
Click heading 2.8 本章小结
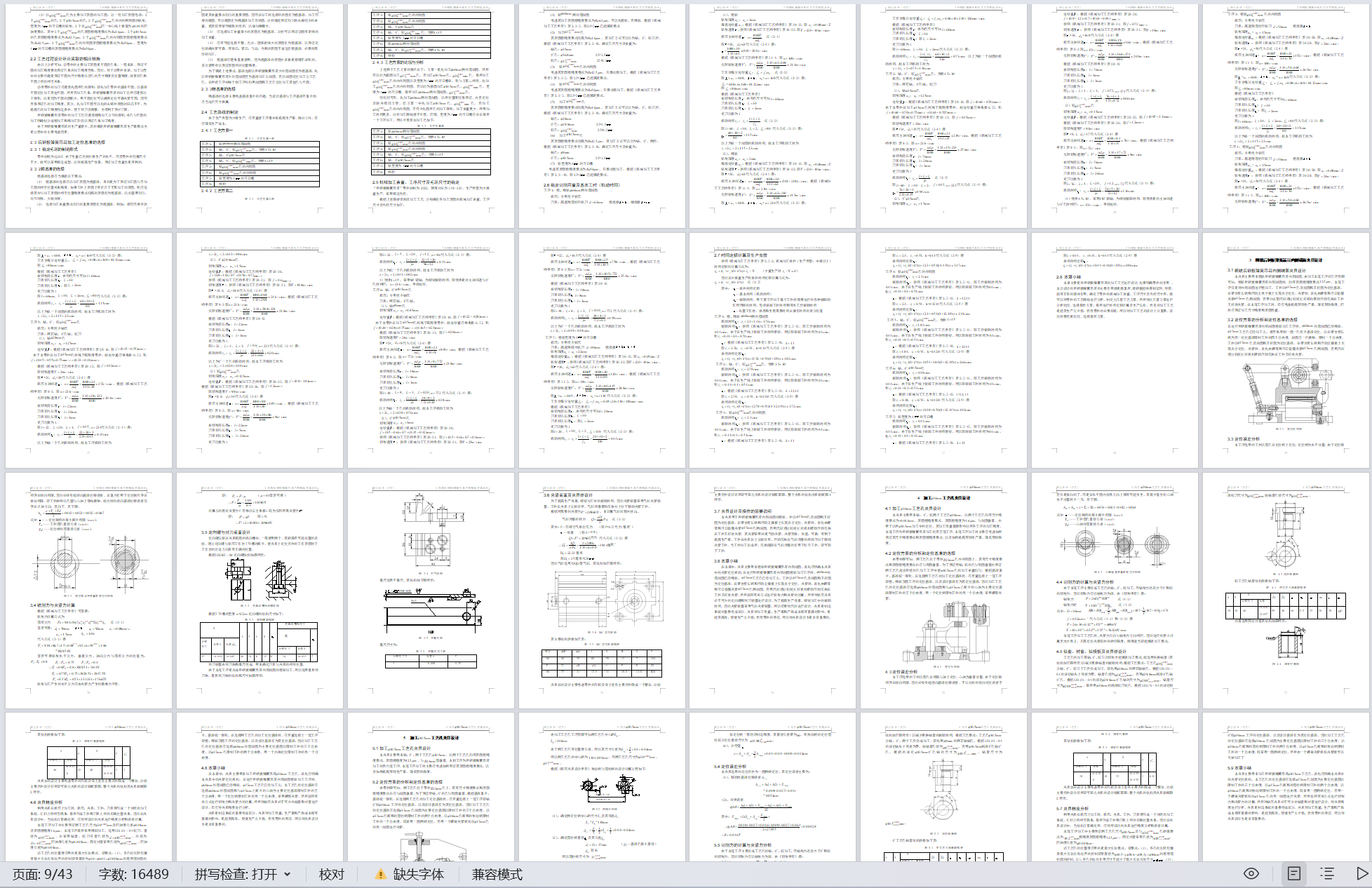[x=1068, y=277]
